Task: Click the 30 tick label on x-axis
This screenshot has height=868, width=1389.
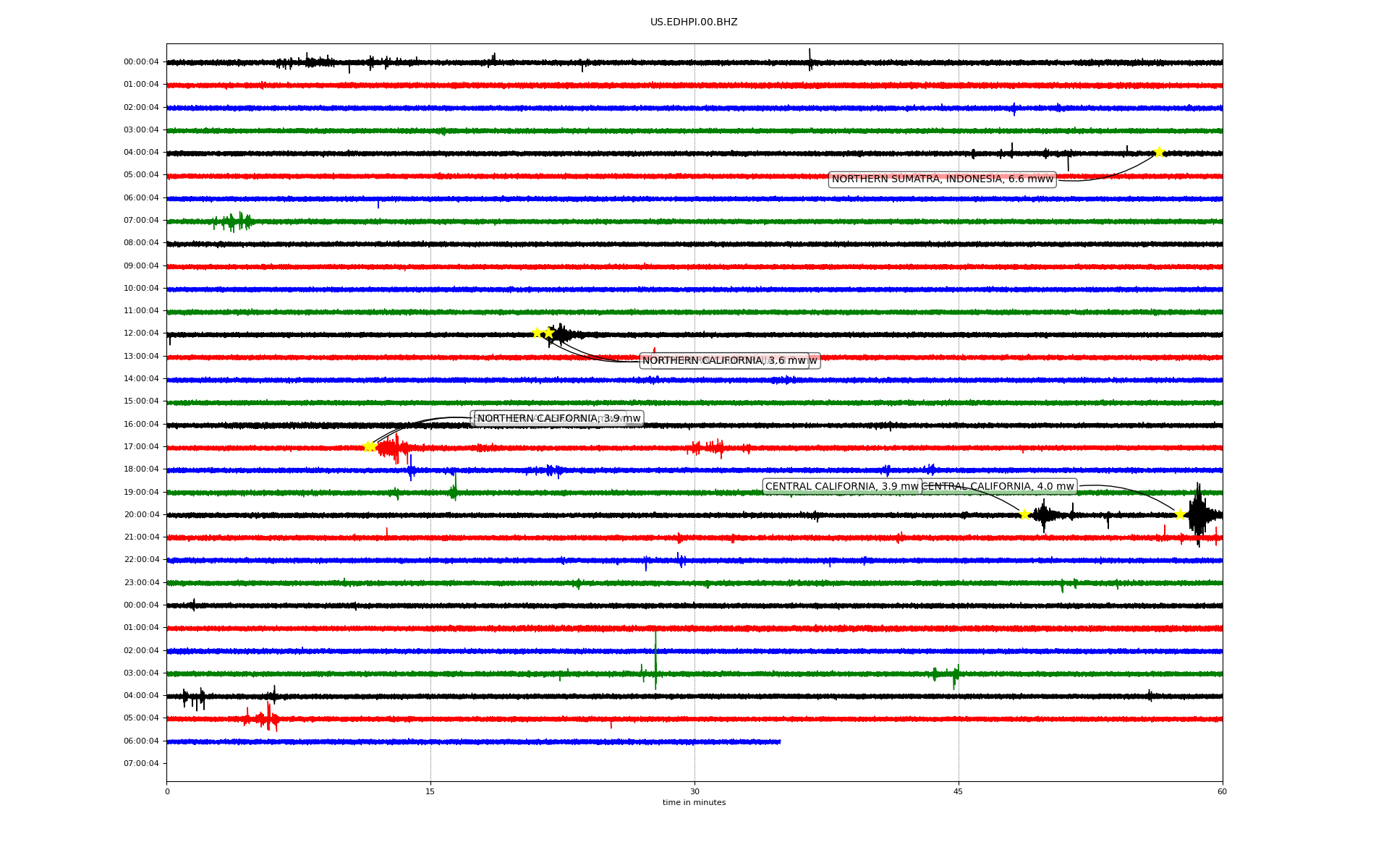Action: (x=694, y=791)
